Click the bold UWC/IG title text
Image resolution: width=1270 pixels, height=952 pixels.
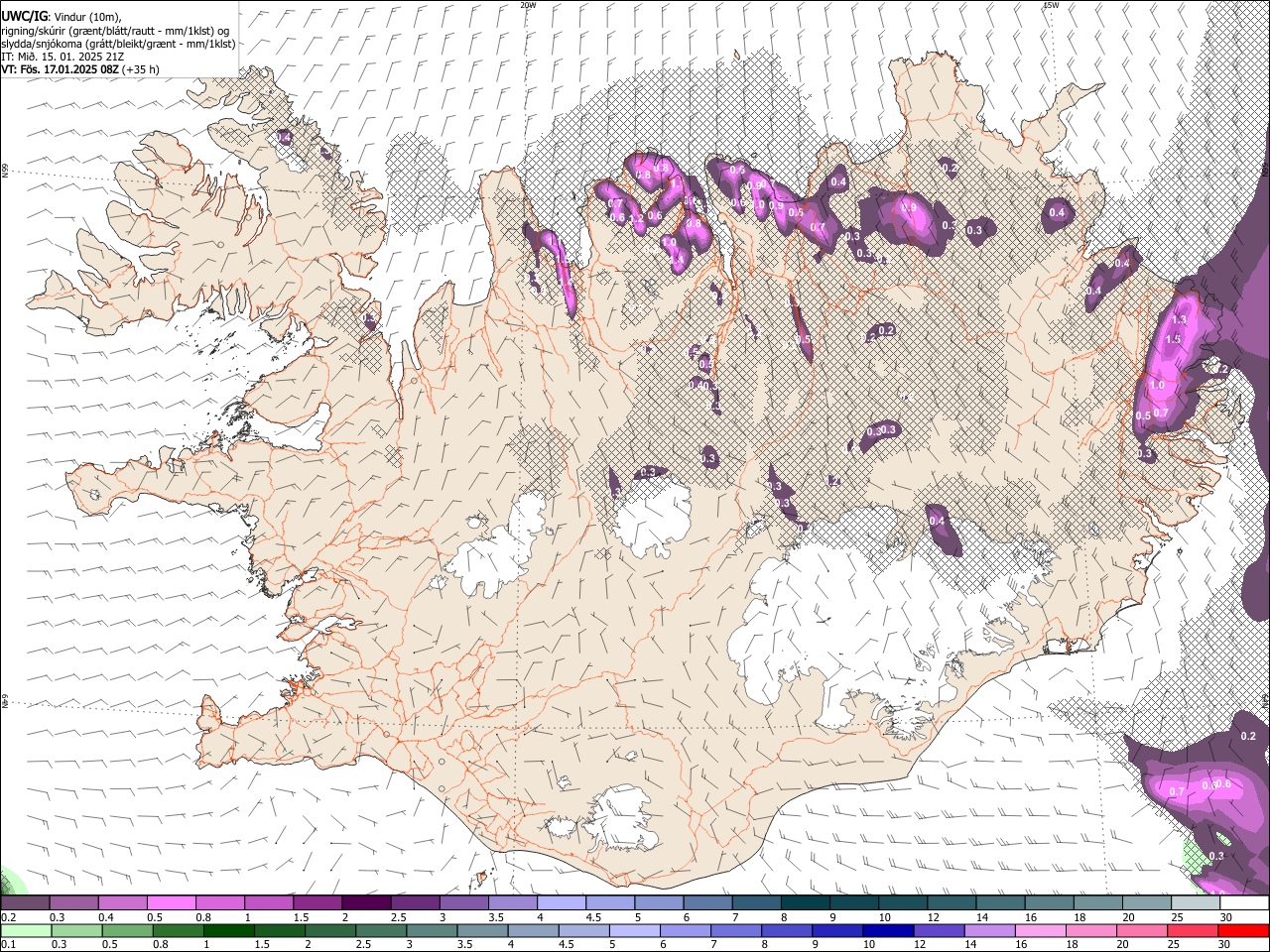[24, 16]
